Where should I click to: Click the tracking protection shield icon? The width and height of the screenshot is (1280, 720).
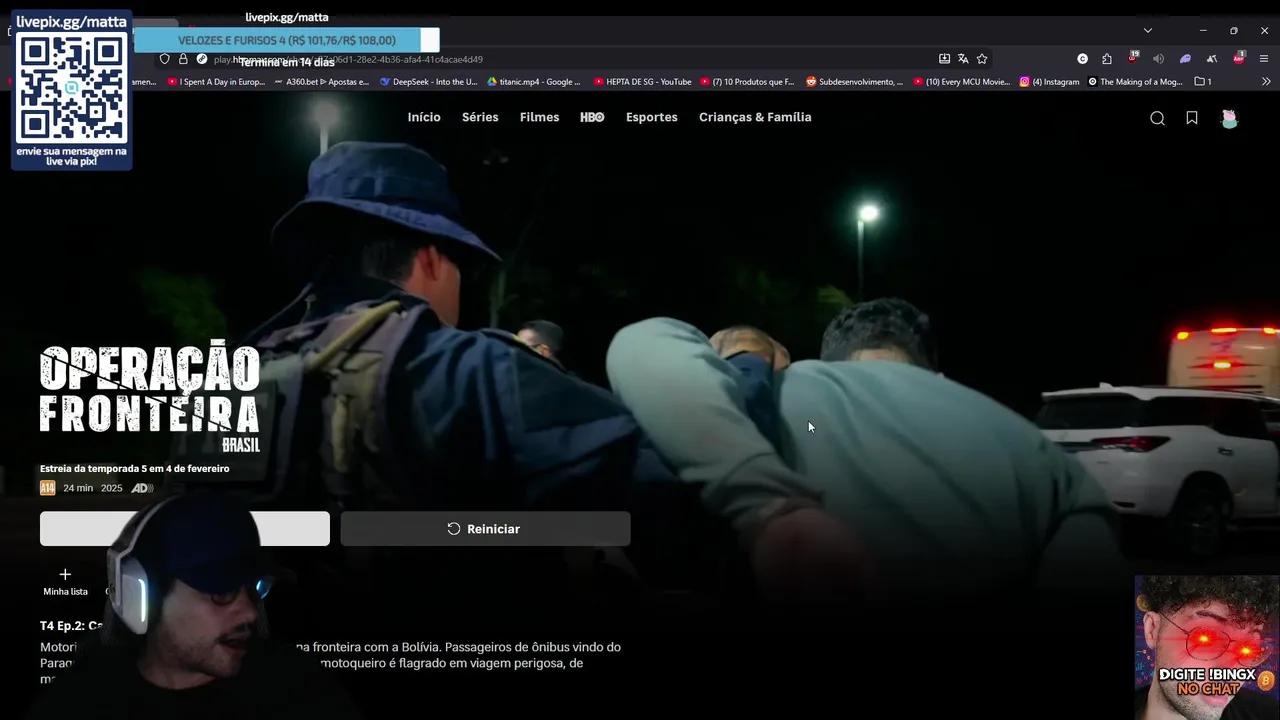(165, 59)
